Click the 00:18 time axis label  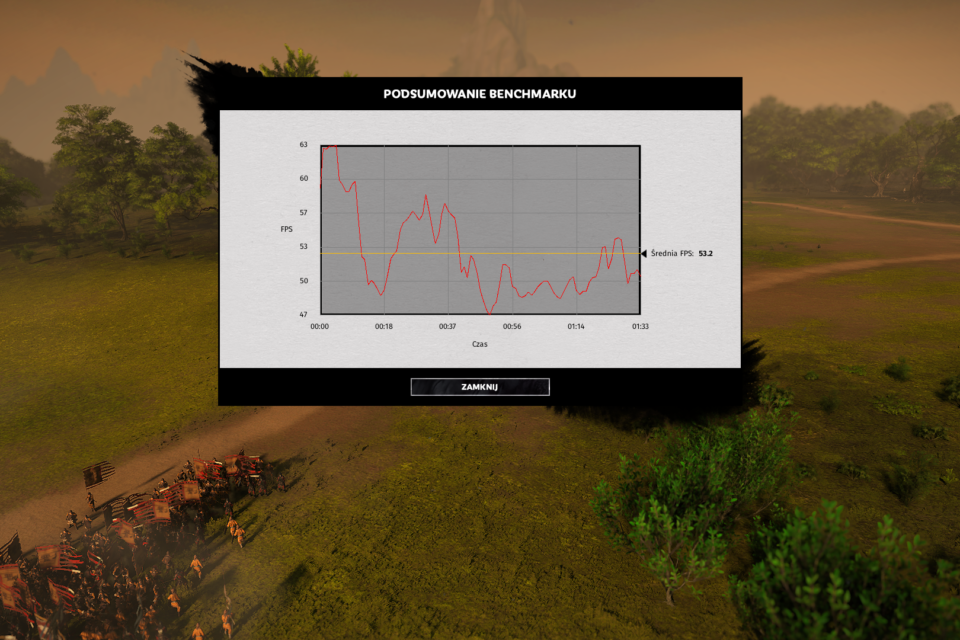383,326
